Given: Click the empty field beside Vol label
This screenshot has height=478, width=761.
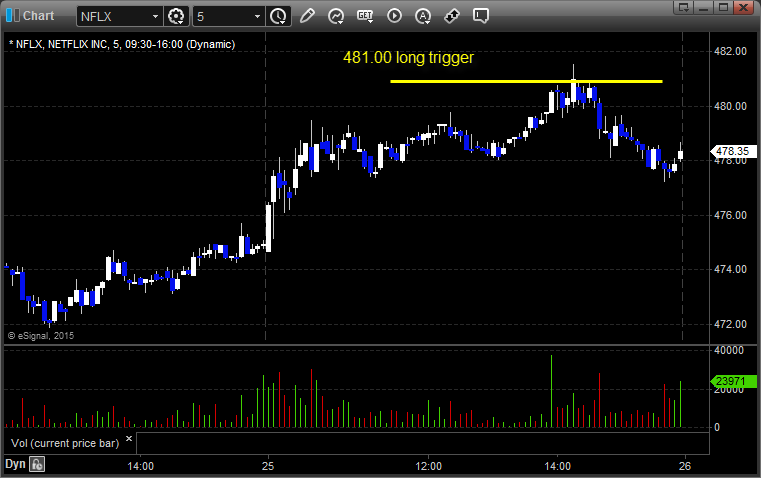Looking at the screenshot, I should tap(422, 443).
